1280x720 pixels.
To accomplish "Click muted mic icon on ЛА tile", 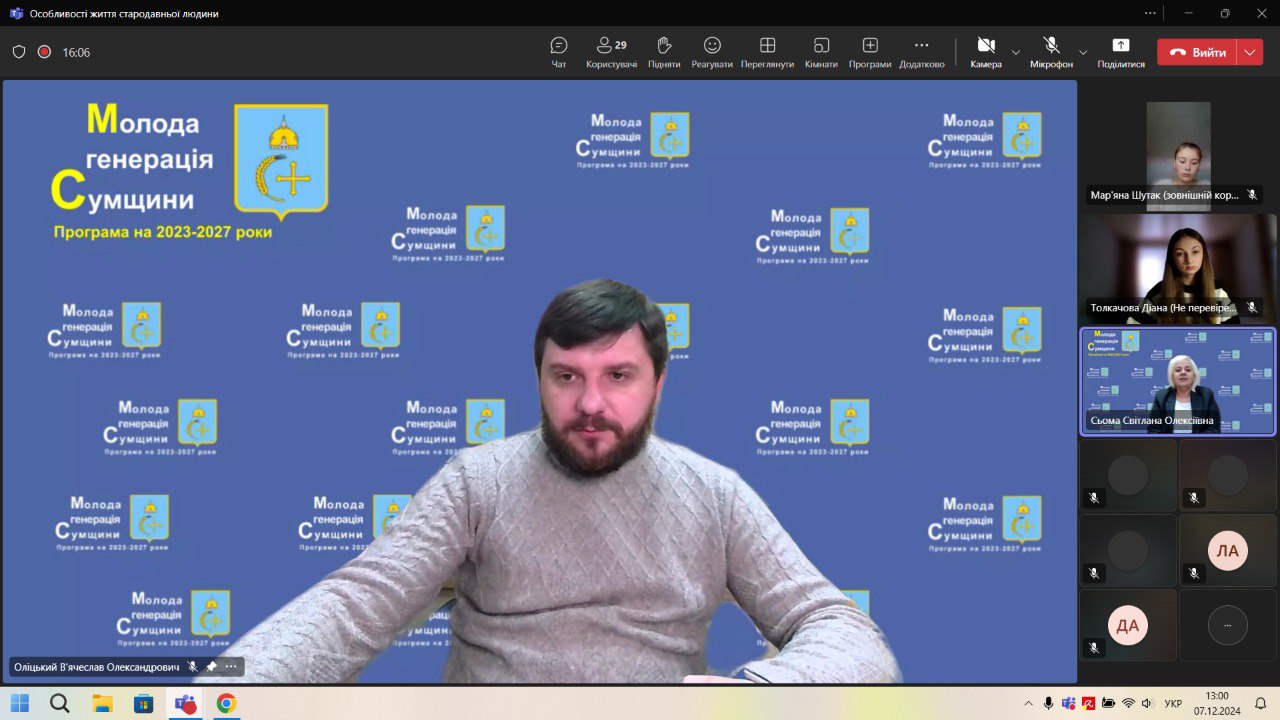I will [1194, 573].
